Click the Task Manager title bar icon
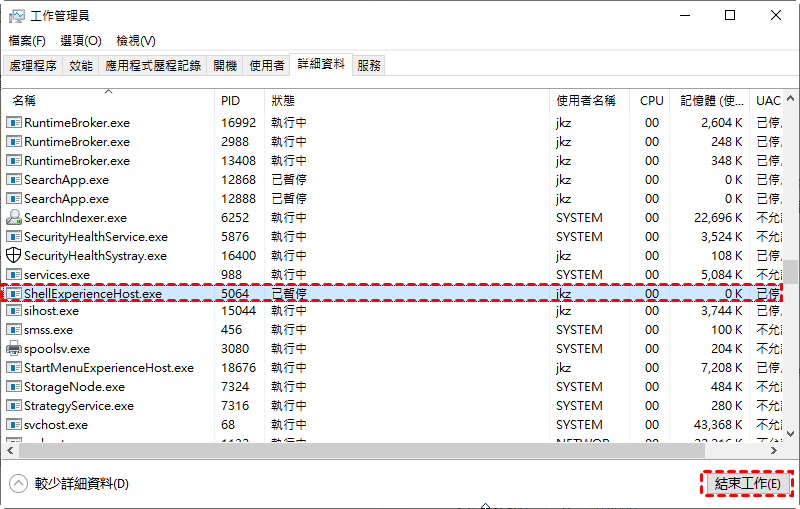Image resolution: width=800 pixels, height=509 pixels. pyautogui.click(x=16, y=16)
